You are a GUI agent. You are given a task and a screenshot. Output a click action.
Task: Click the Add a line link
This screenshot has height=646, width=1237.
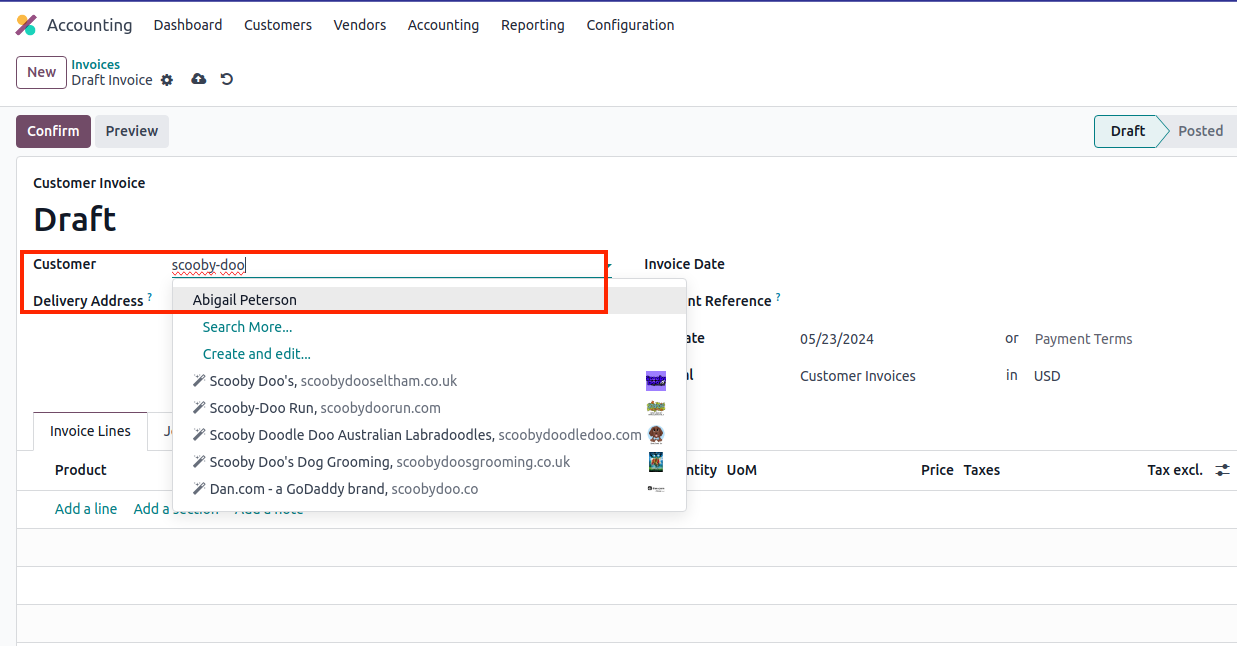pyautogui.click(x=86, y=509)
